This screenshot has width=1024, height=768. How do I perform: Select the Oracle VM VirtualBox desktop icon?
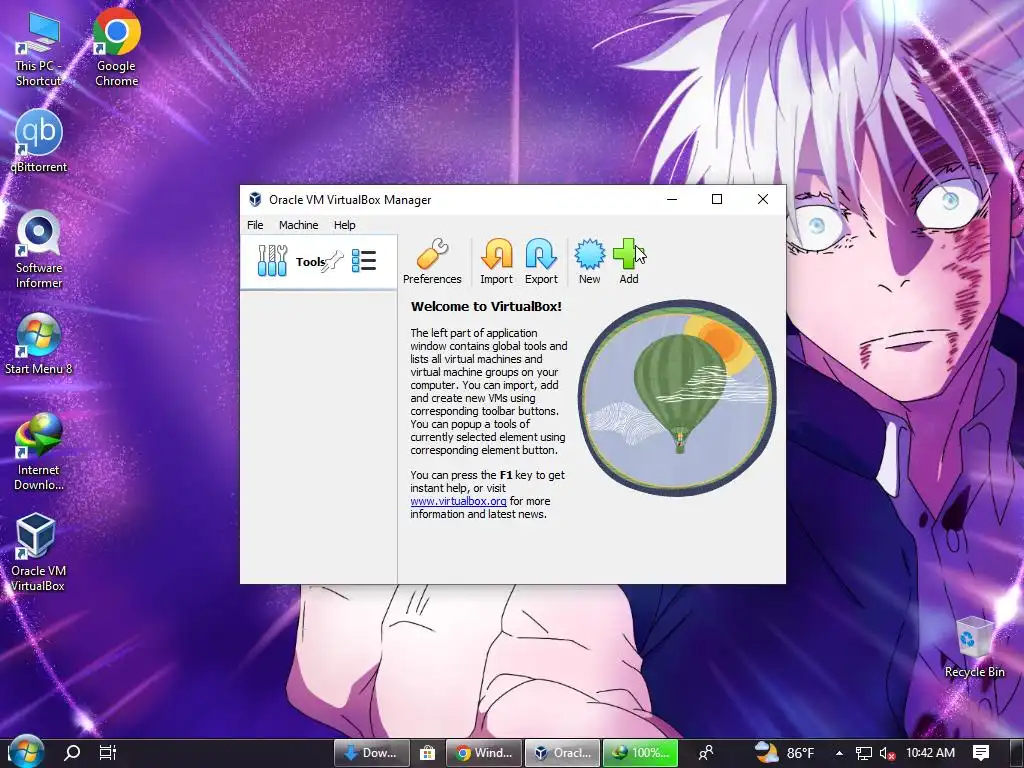(37, 552)
